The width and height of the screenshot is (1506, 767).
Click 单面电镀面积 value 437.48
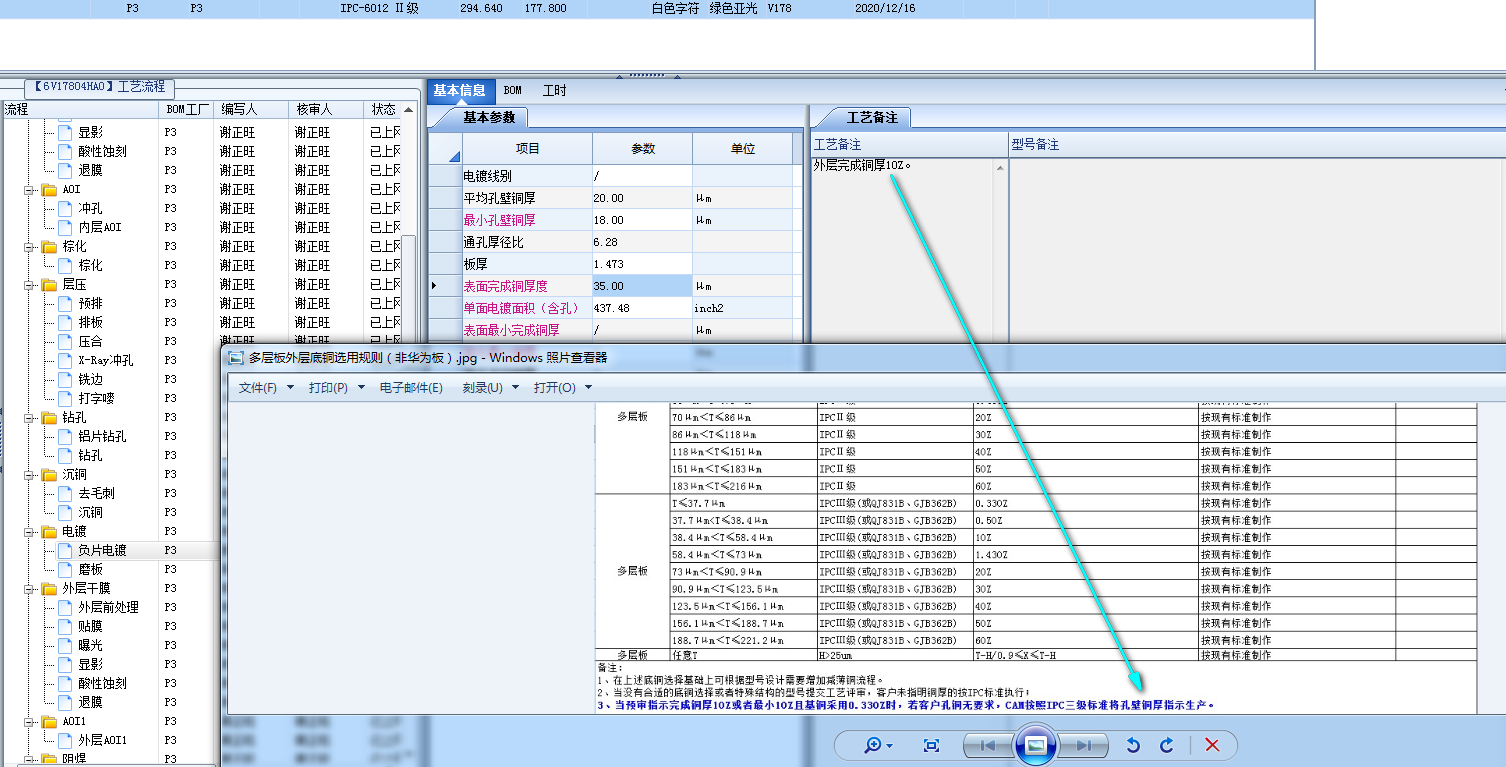642,307
